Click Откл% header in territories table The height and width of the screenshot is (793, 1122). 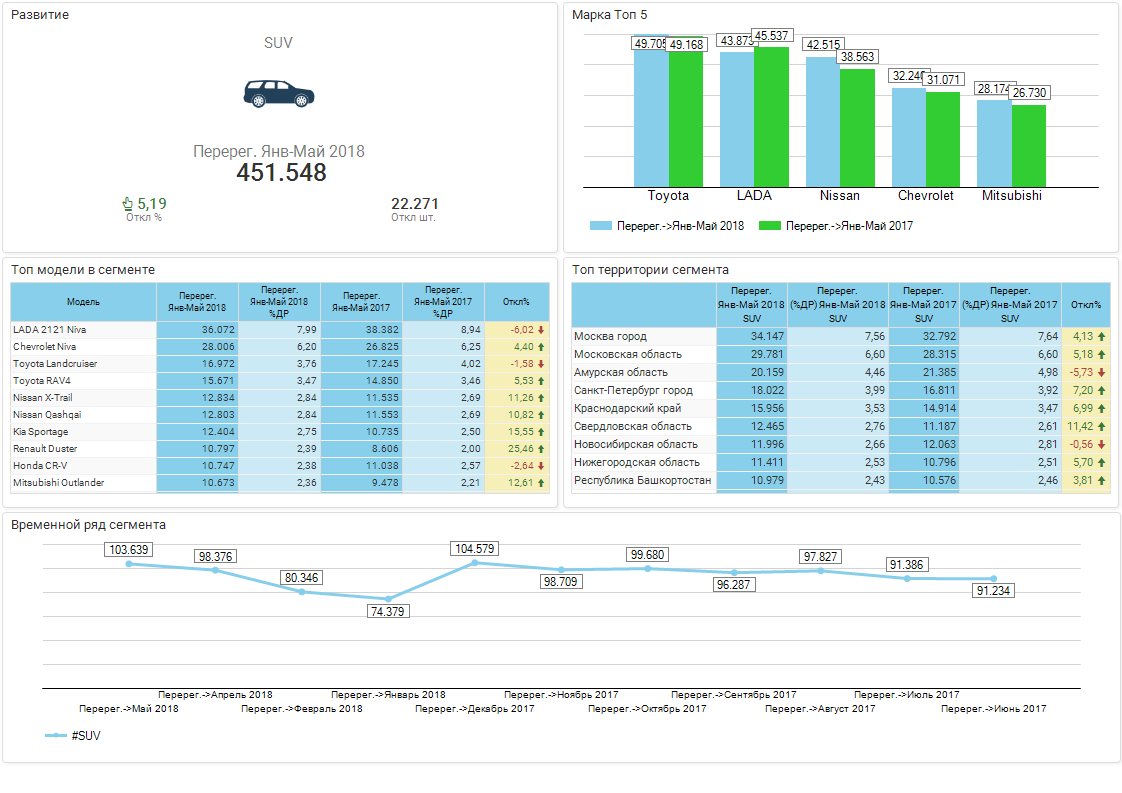coord(1085,305)
